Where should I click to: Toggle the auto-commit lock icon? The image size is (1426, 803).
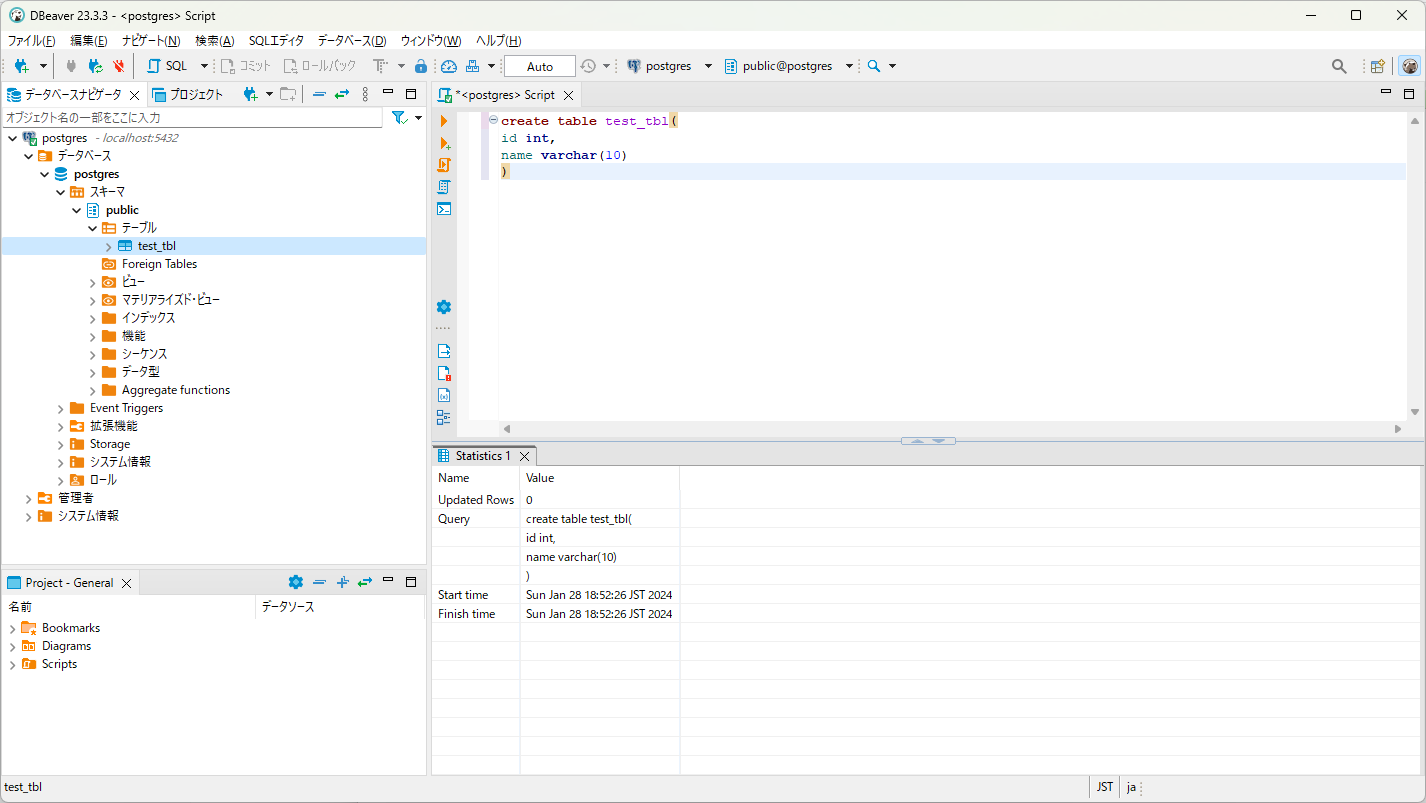(420, 65)
